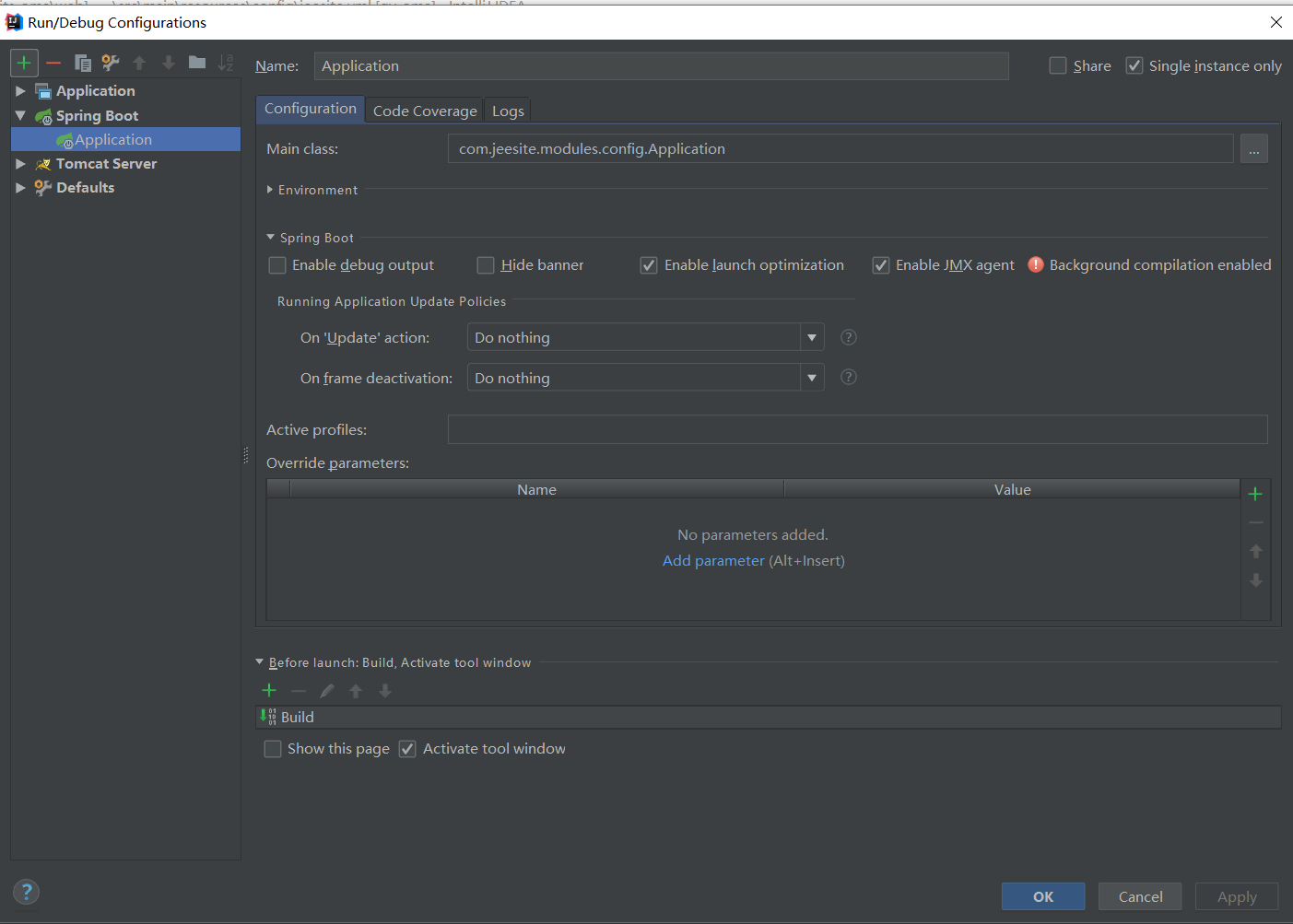Add a before launch task

pyautogui.click(x=269, y=690)
